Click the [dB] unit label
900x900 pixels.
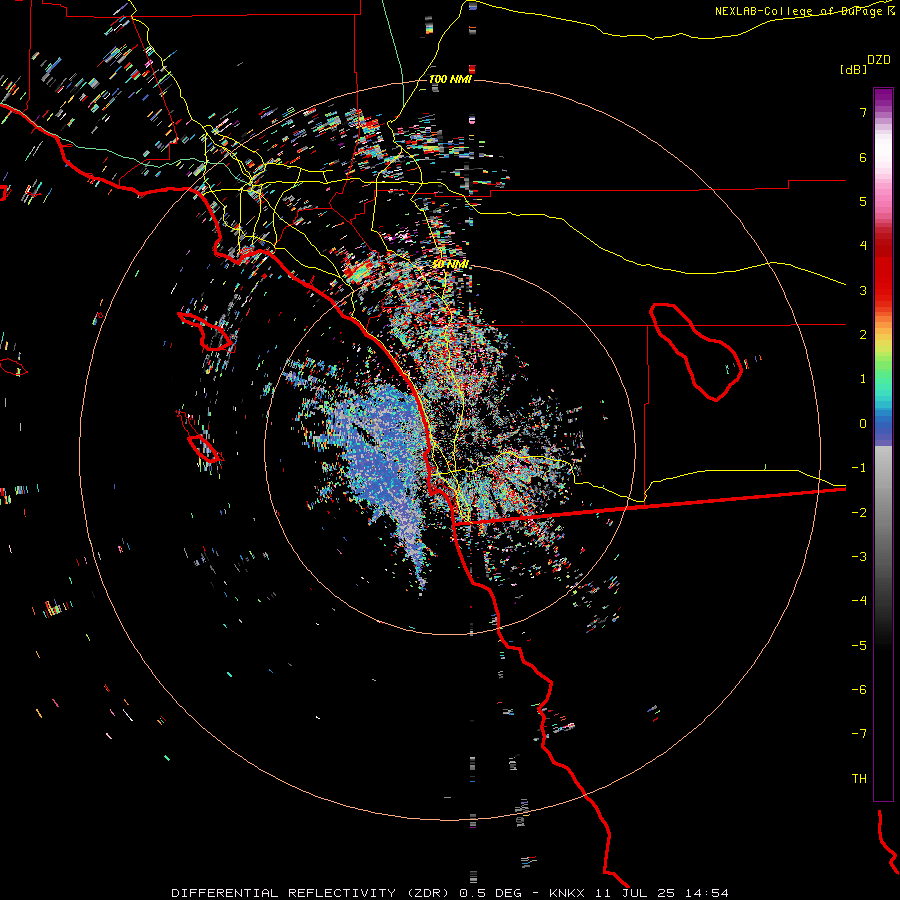pos(853,69)
